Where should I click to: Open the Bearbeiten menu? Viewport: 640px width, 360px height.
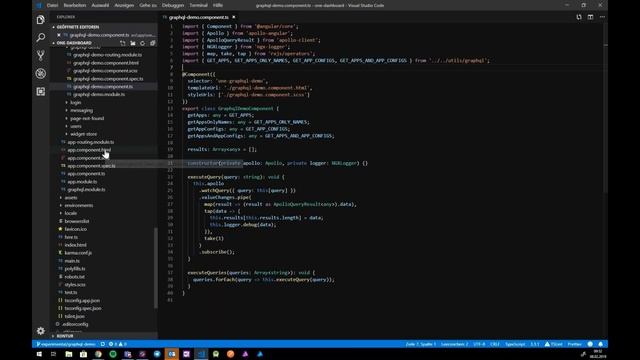[x=75, y=5]
